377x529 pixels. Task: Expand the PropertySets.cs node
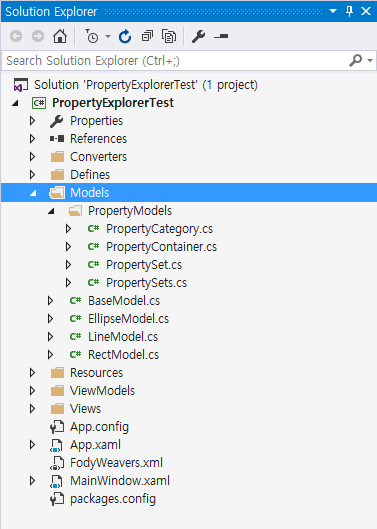click(x=68, y=283)
